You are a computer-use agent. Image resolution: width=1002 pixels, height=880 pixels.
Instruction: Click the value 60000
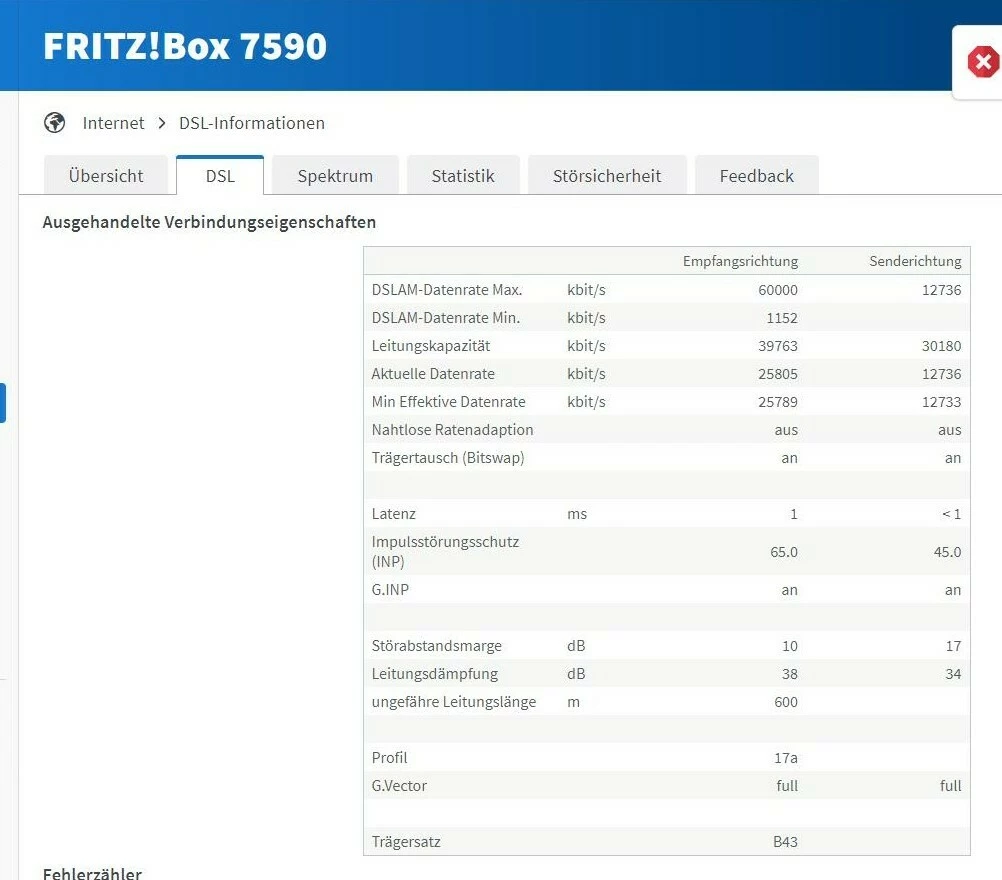(x=778, y=289)
